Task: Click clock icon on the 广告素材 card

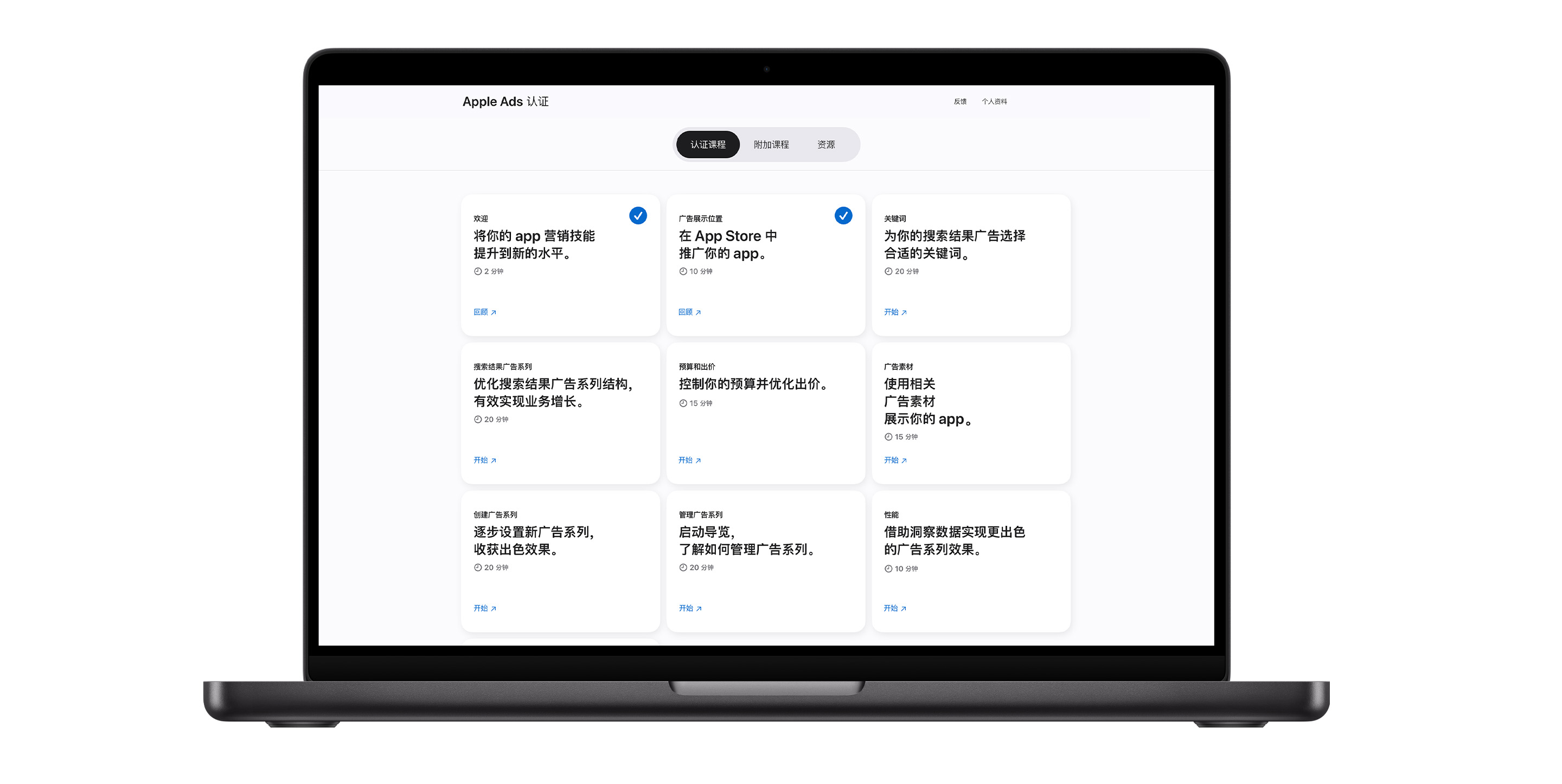Action: coord(888,436)
